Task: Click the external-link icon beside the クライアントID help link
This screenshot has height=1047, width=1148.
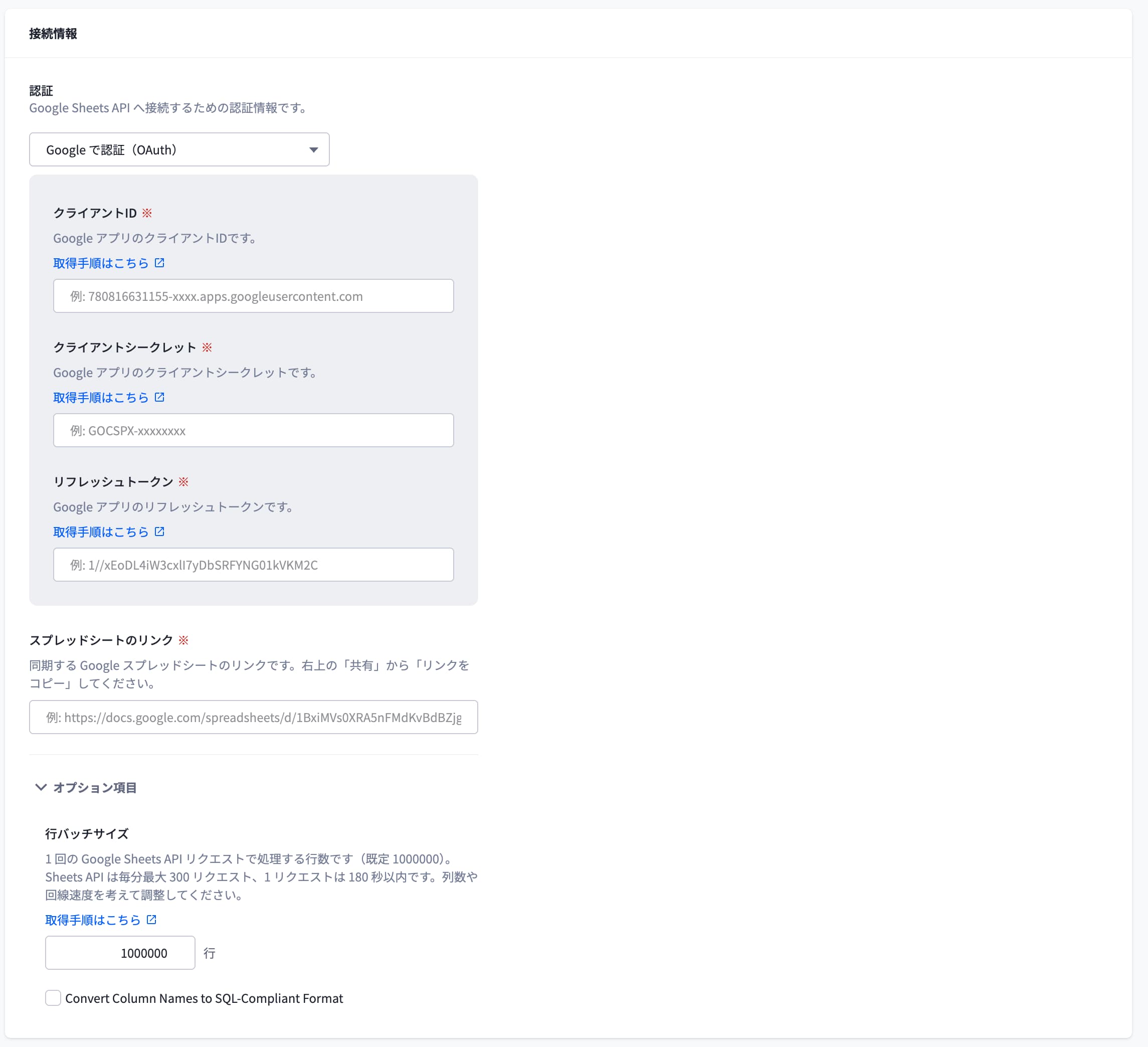Action: tap(159, 263)
